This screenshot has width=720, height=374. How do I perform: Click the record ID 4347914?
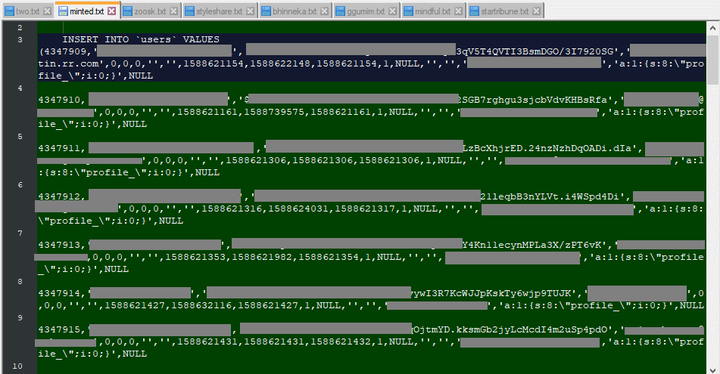(59, 293)
